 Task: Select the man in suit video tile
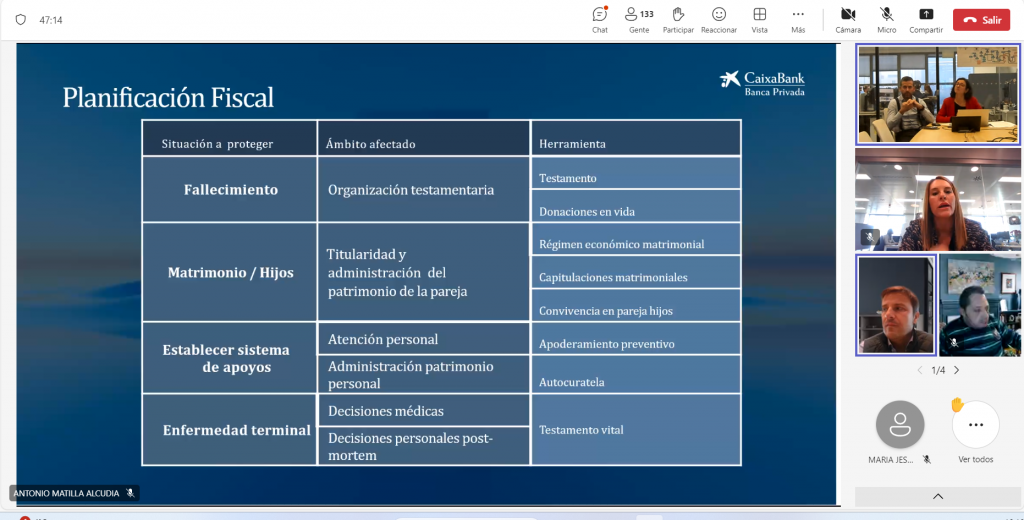pyautogui.click(x=896, y=305)
